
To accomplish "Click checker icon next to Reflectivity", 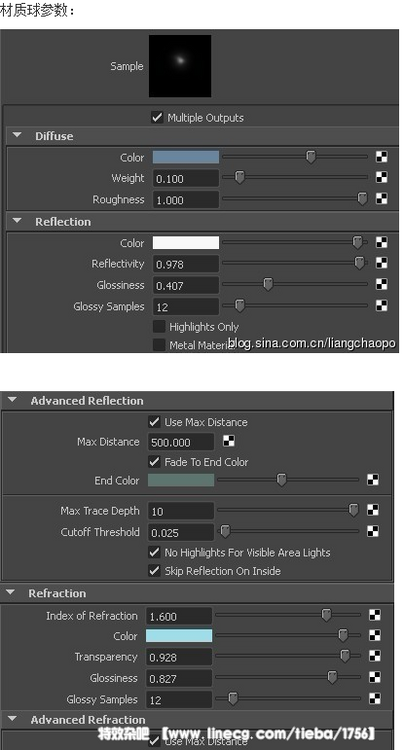I will 381,263.
